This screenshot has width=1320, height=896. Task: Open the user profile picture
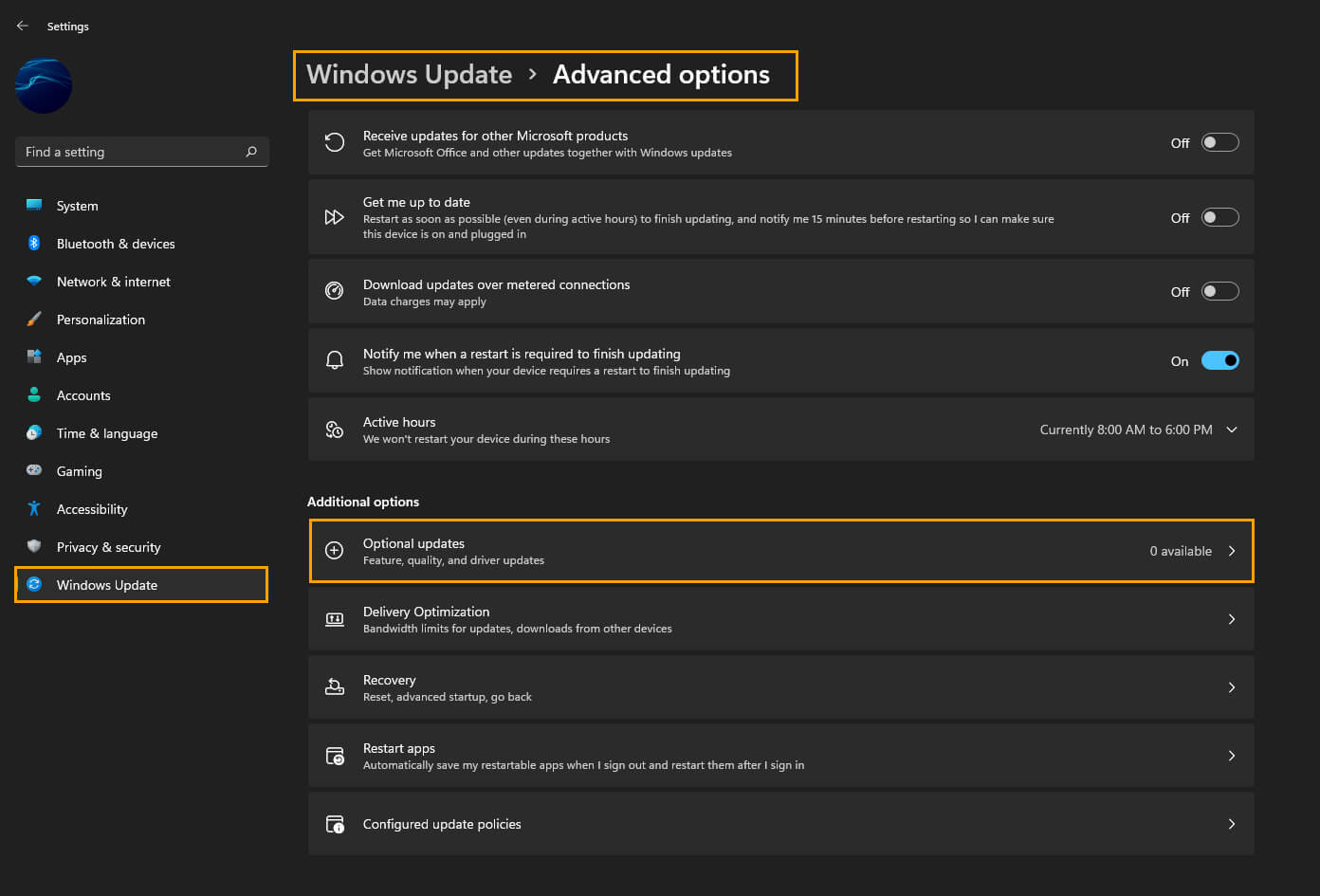44,85
